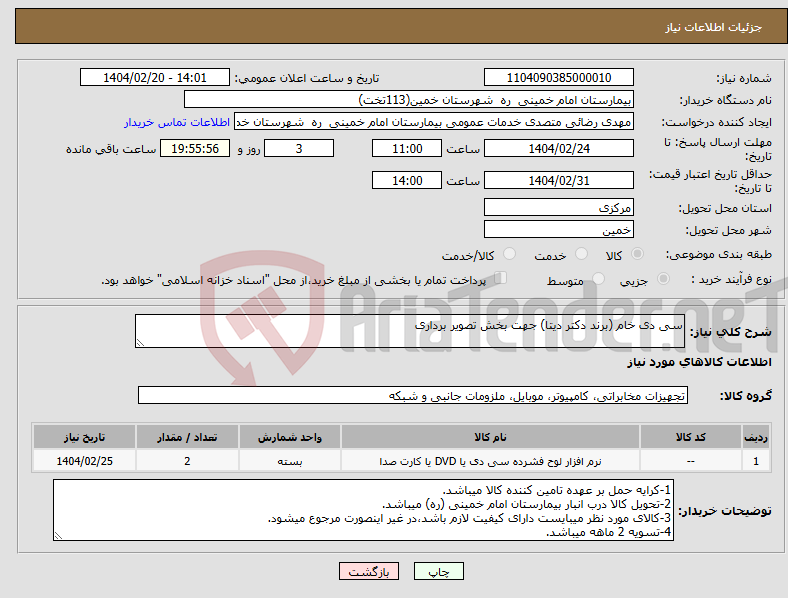Viewport: 788px width, 598px height.
Task: Click the resize handle of description textarea
Action: tap(140, 343)
